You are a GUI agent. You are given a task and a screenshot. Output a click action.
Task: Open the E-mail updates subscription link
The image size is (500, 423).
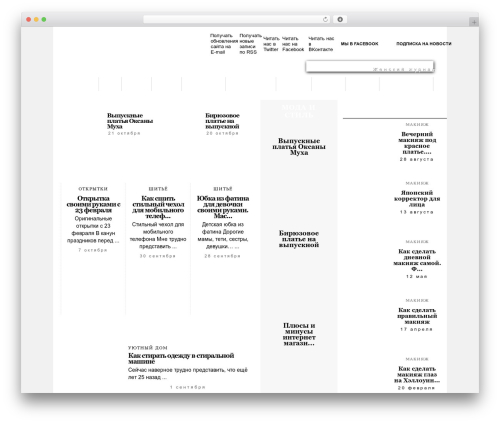click(x=224, y=44)
